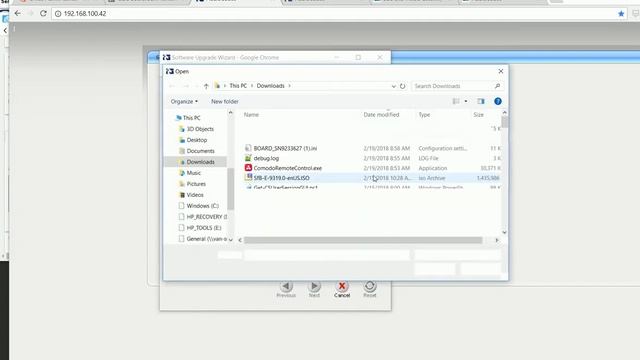Click the ISO archive file icon
Screen dimensions: 640x360
click(248, 178)
